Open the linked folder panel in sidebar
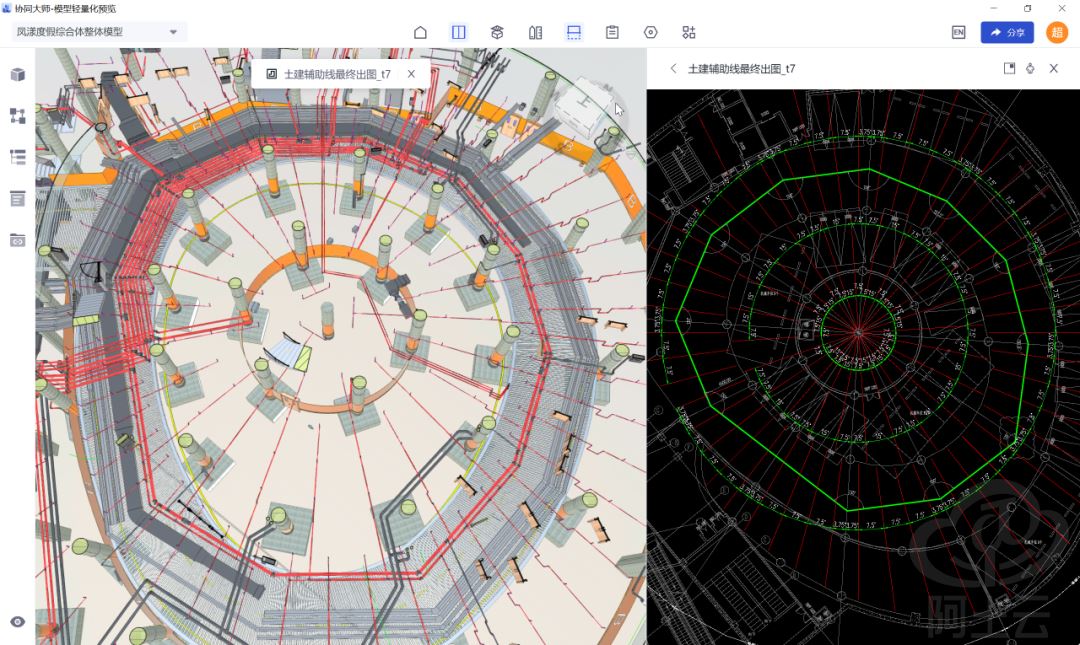 [17, 240]
